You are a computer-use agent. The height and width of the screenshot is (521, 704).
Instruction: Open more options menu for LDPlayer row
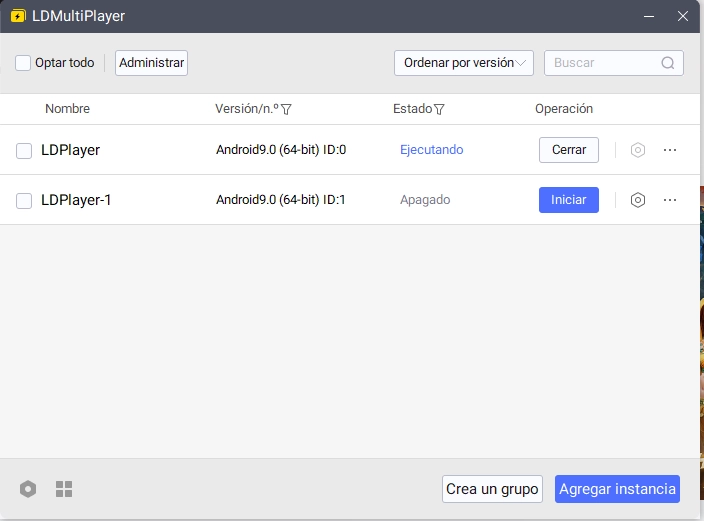(x=669, y=150)
